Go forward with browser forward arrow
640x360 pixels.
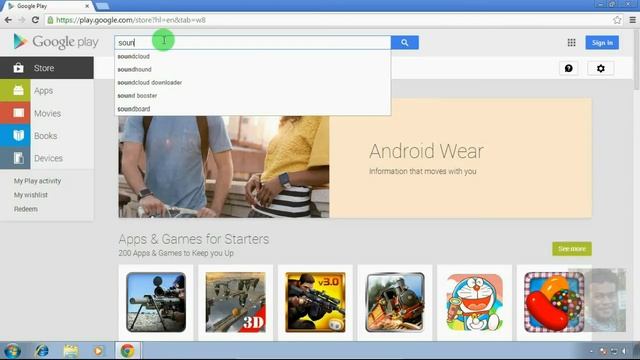22,20
